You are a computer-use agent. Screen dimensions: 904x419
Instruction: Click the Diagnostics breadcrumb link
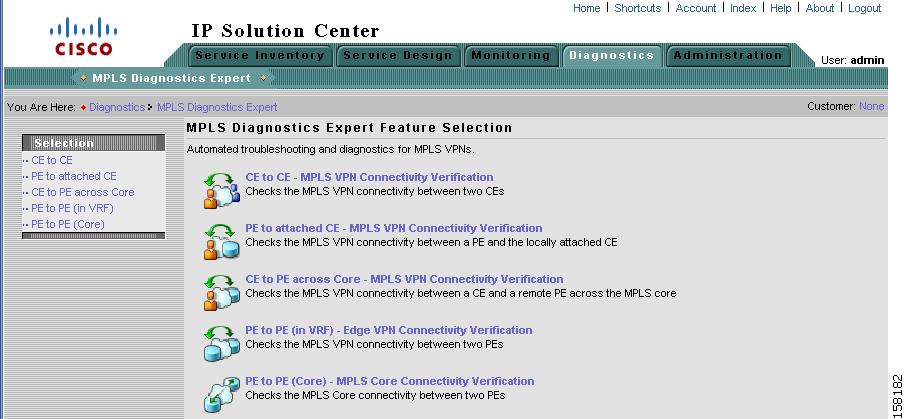[117, 107]
